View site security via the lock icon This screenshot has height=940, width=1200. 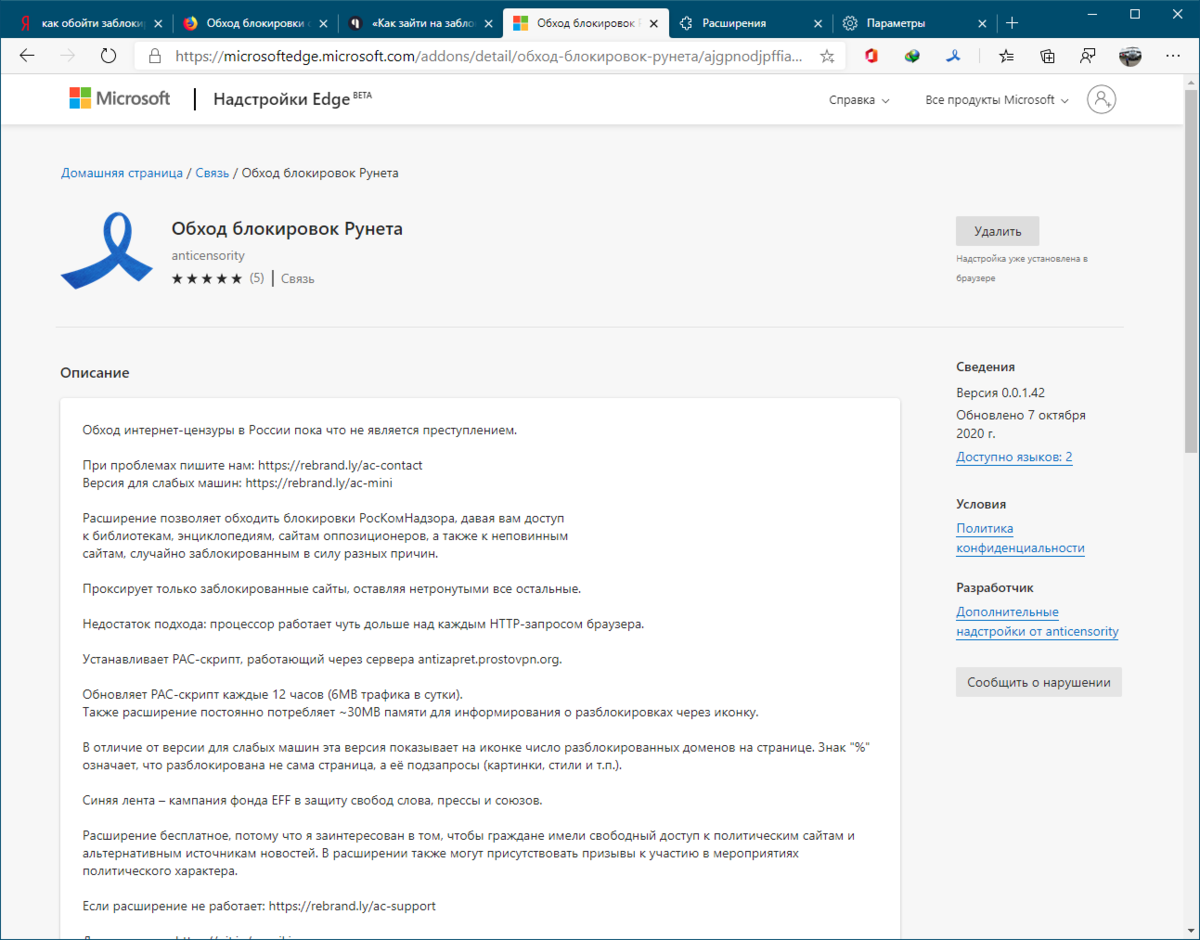click(x=153, y=57)
